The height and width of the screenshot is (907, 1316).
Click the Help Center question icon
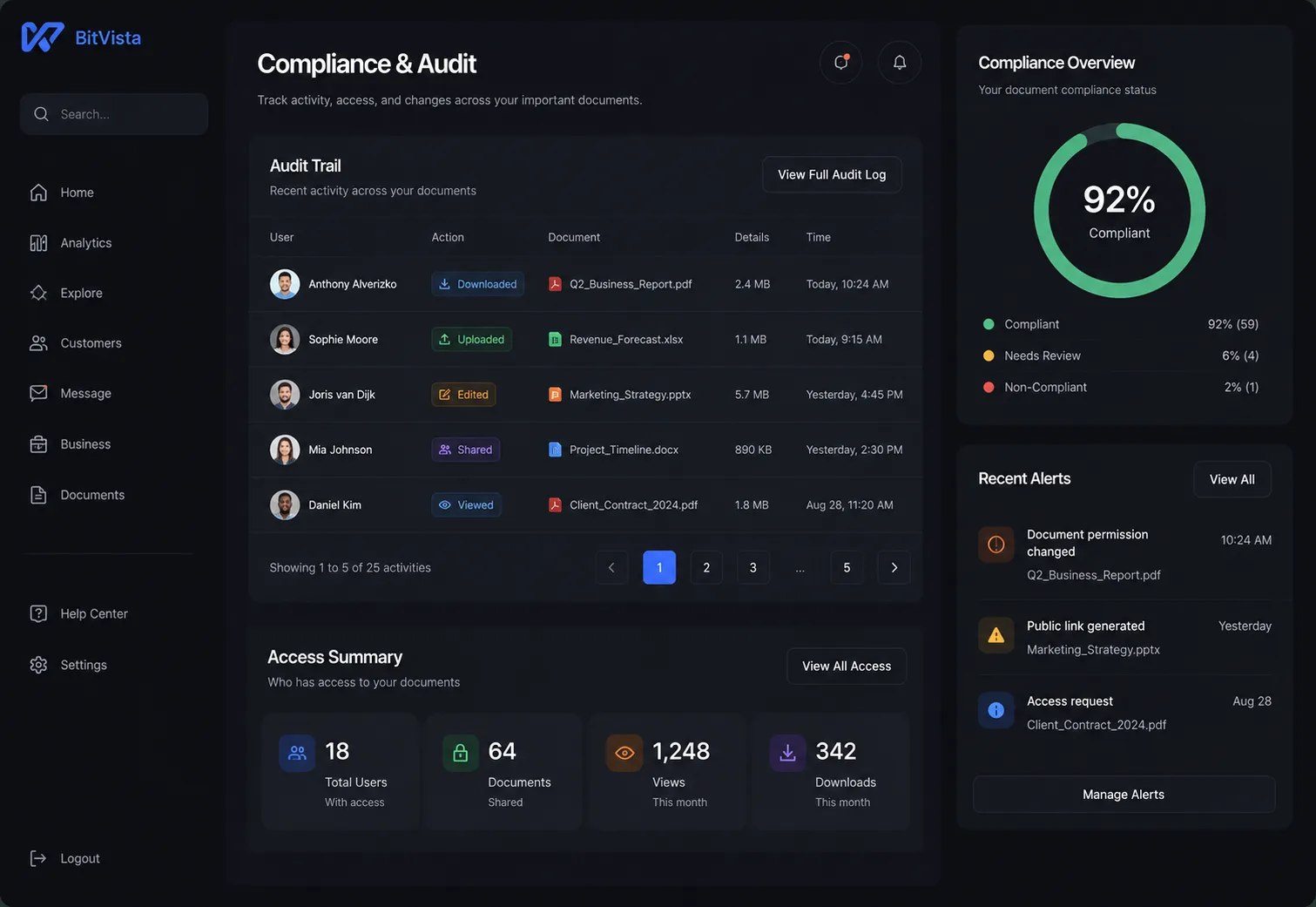(x=38, y=613)
